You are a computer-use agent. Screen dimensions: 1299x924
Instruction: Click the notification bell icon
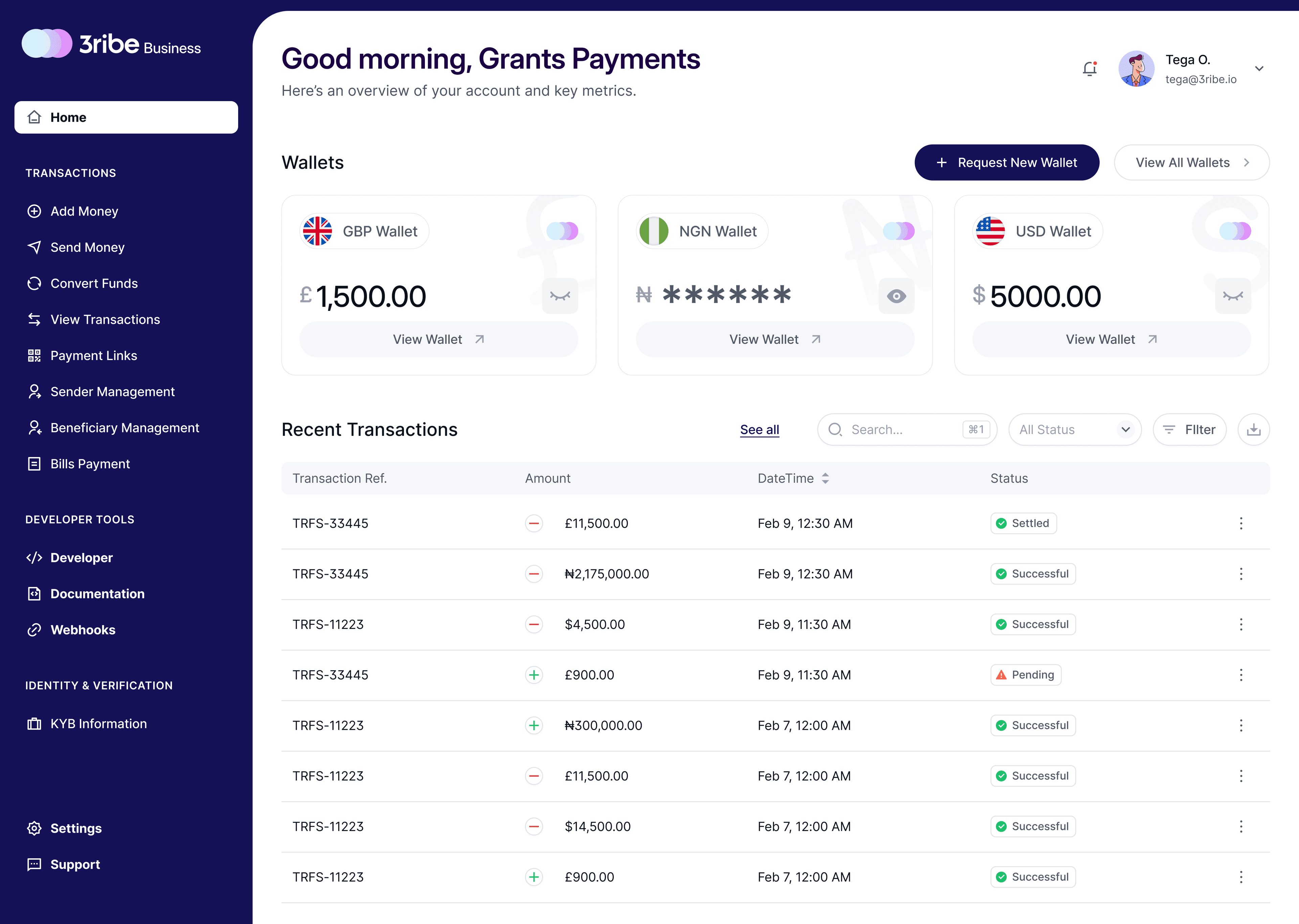[1089, 69]
